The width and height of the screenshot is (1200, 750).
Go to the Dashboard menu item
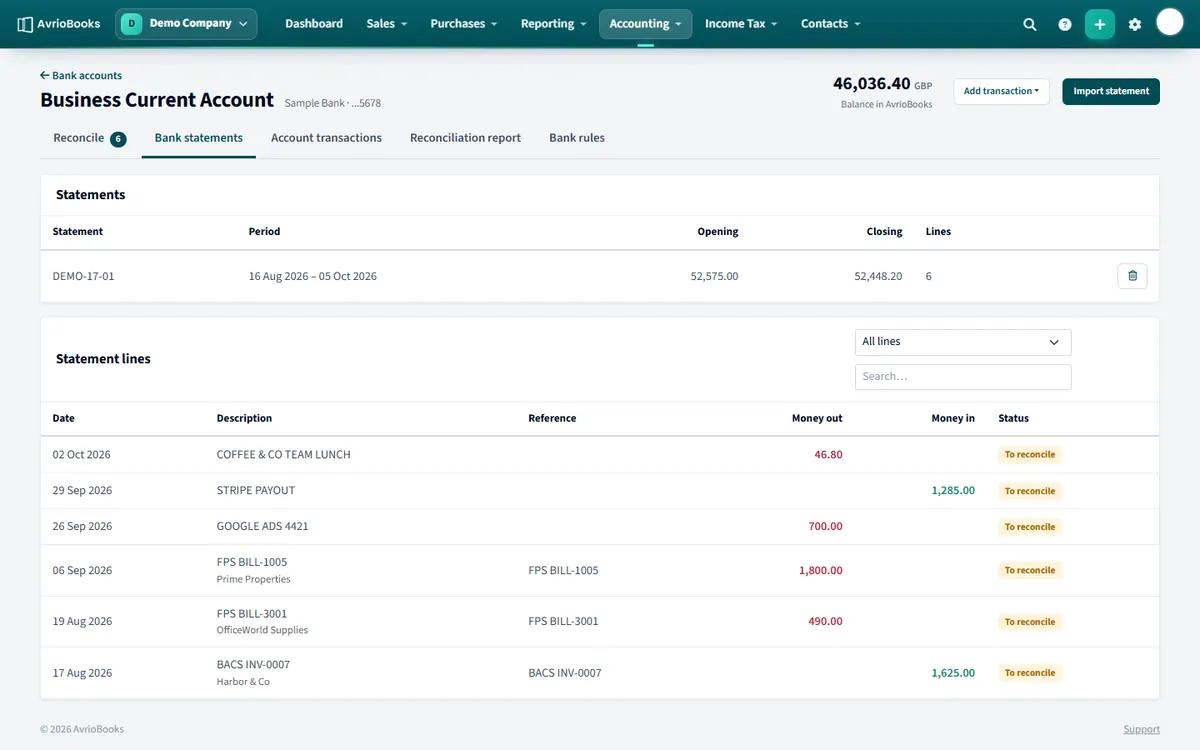(314, 24)
